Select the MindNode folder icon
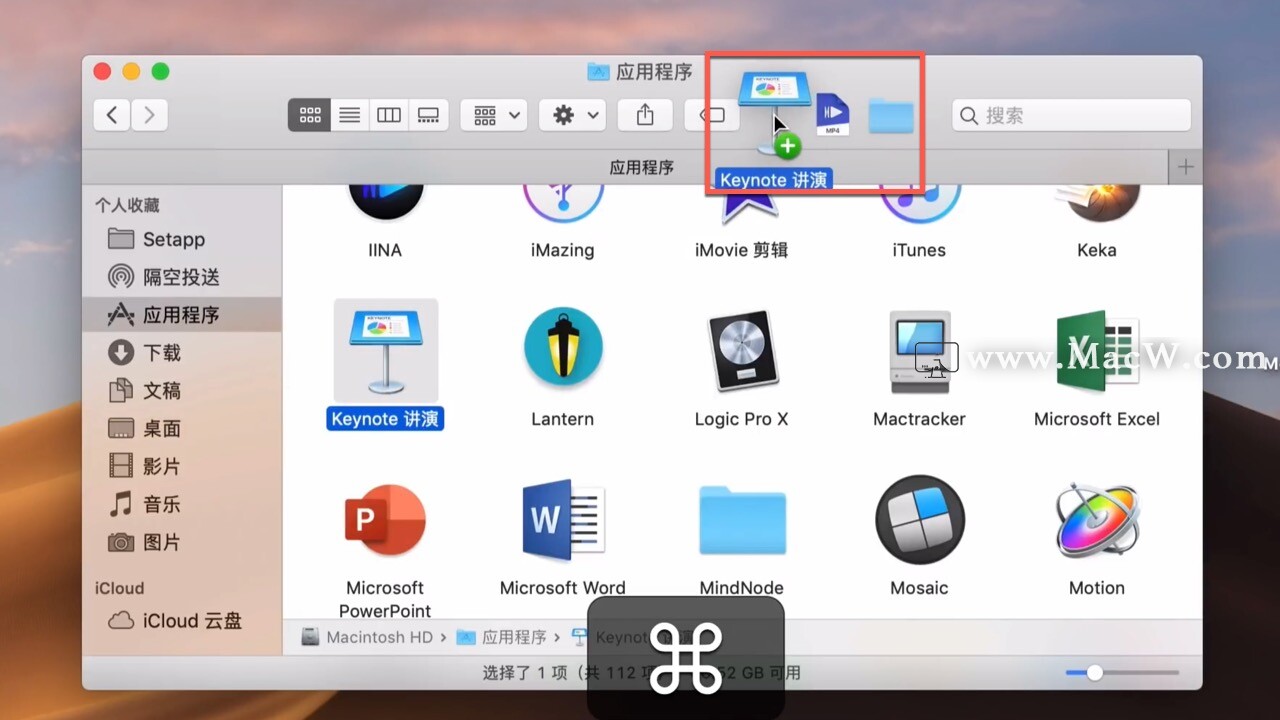Image resolution: width=1280 pixels, height=720 pixels. click(741, 520)
